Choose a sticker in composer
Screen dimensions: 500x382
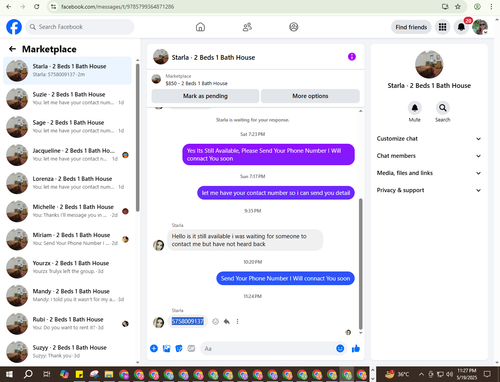tap(179, 349)
